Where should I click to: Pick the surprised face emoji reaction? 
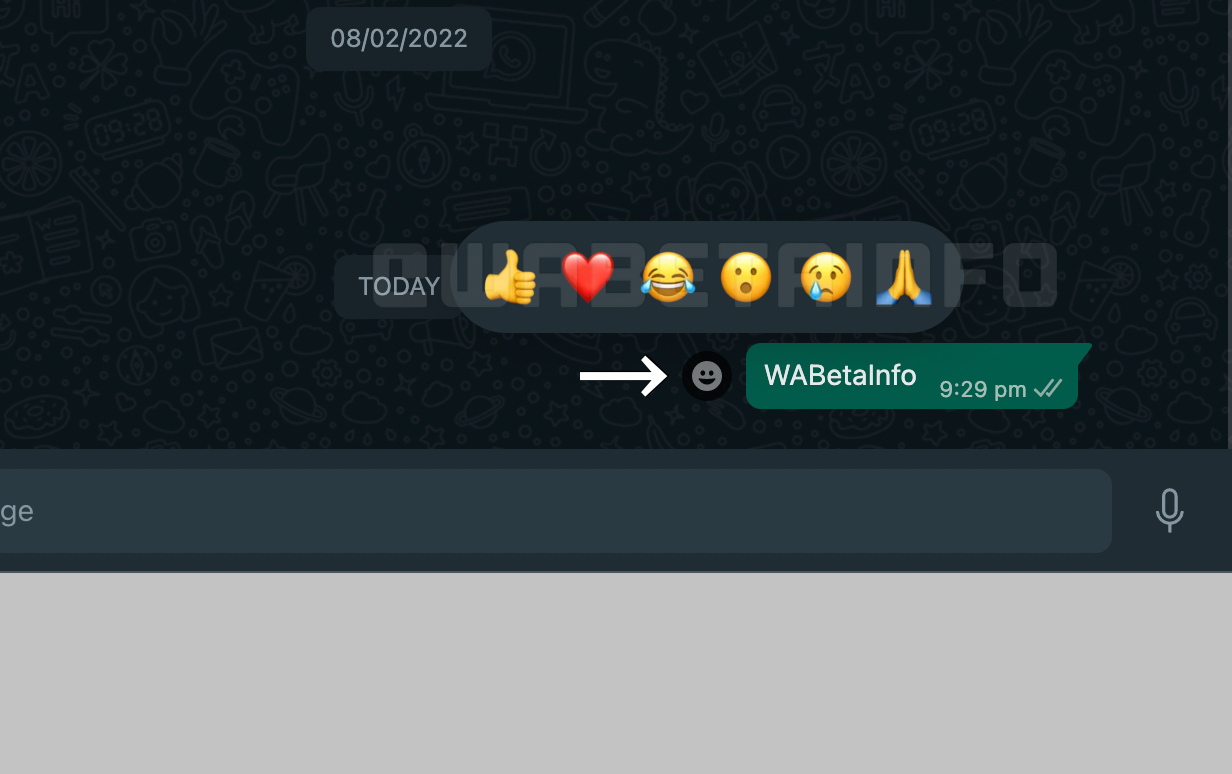[x=746, y=277]
